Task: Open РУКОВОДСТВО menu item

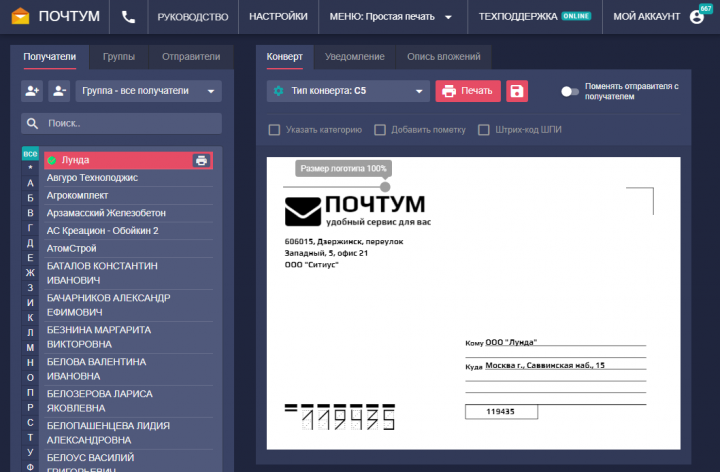Action: (193, 17)
